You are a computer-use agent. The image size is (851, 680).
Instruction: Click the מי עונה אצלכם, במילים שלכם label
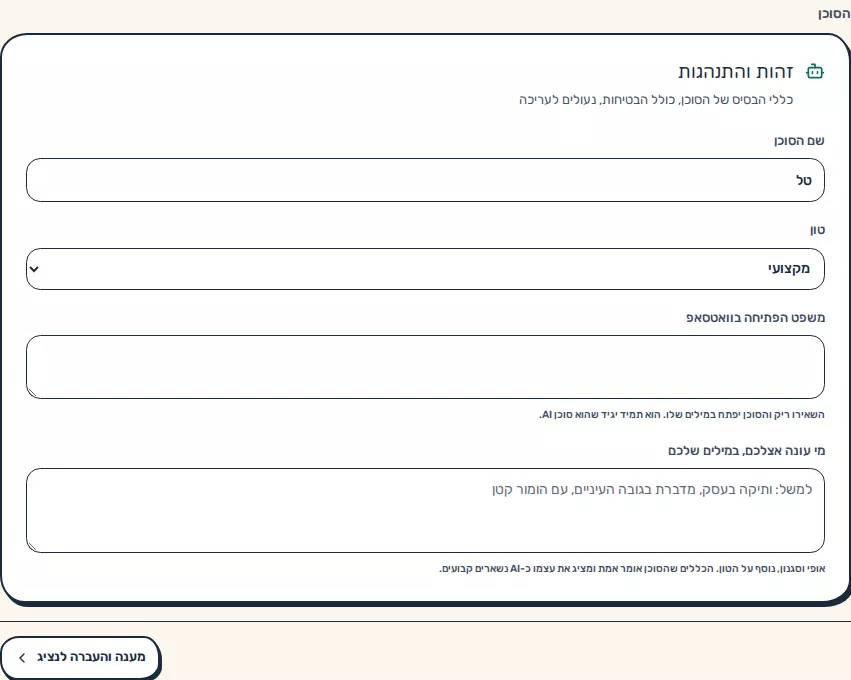(746, 451)
